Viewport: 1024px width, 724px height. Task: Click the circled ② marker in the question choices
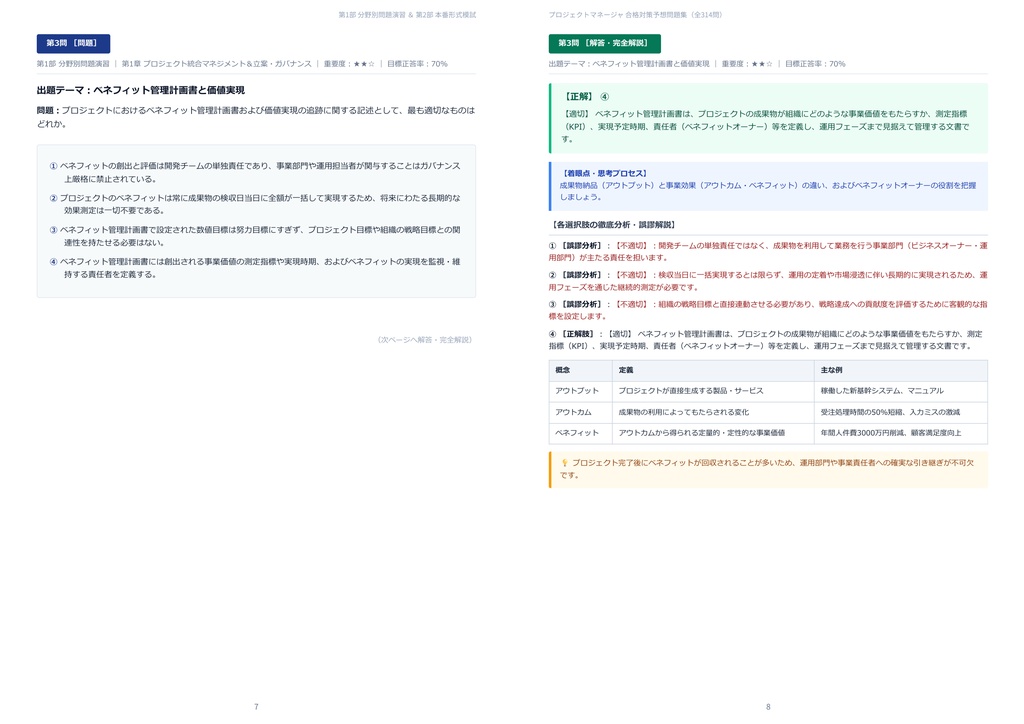pyautogui.click(x=54, y=198)
